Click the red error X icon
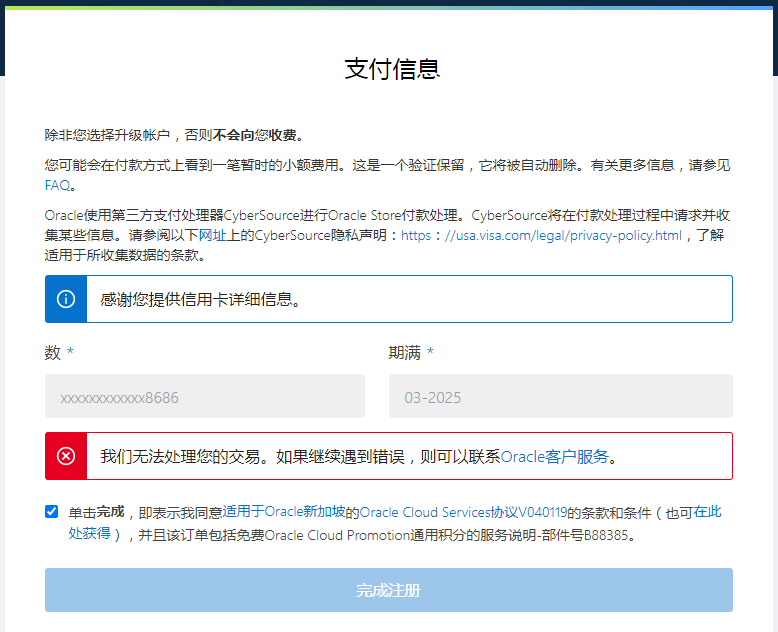 tap(66, 456)
